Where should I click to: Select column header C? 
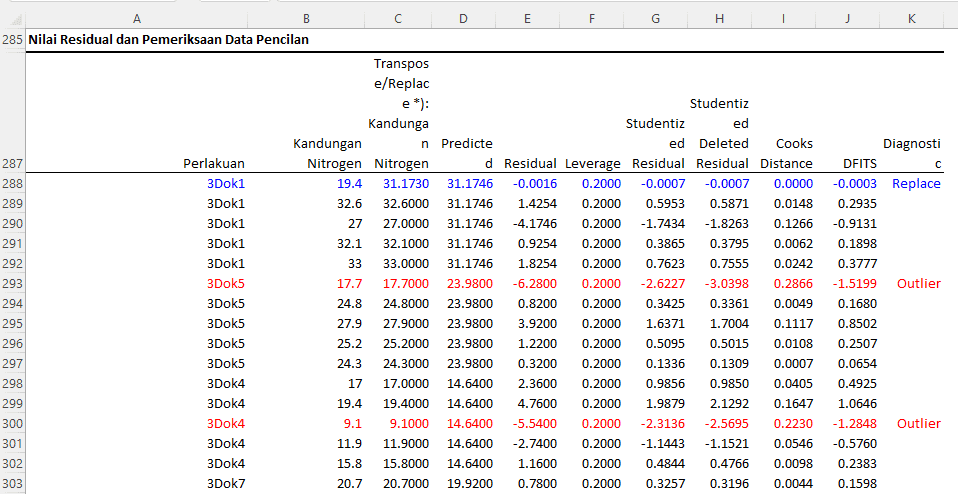click(x=398, y=18)
